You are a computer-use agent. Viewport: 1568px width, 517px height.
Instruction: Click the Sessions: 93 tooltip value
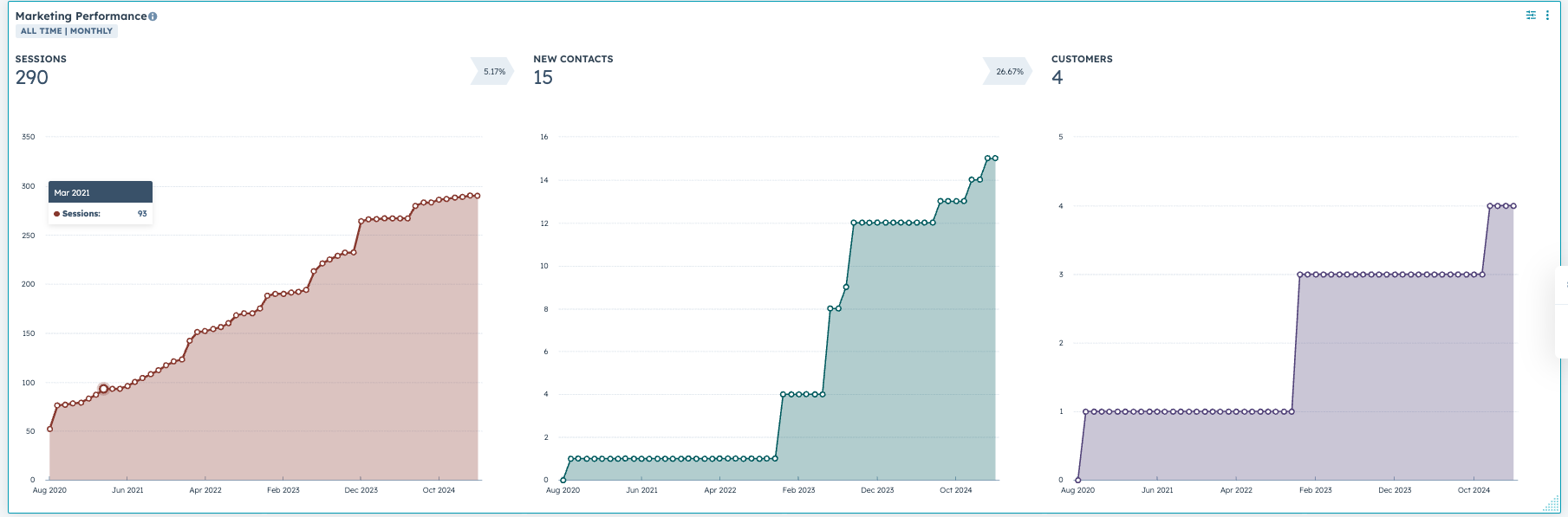[x=142, y=213]
